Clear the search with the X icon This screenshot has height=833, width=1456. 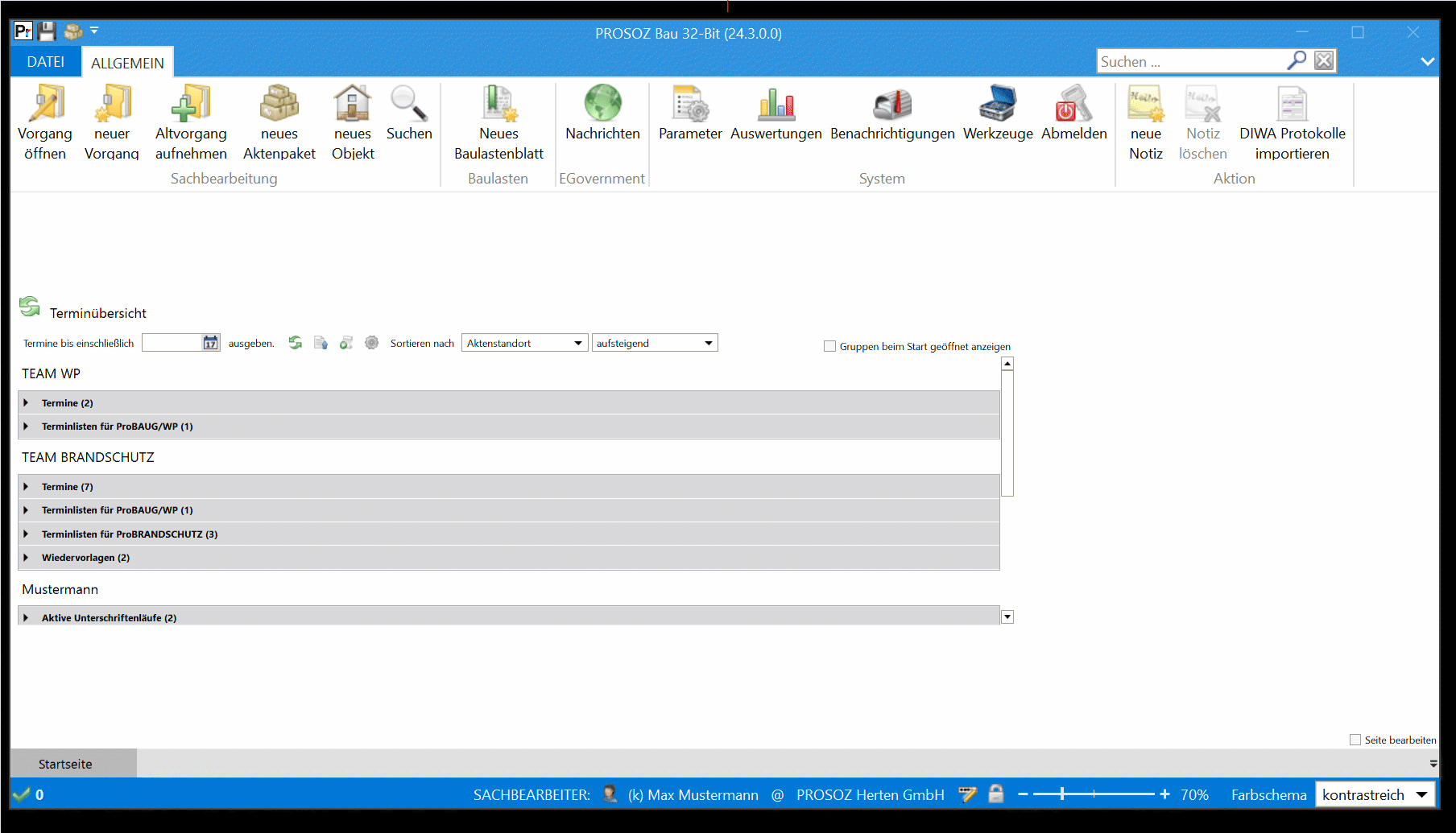pyautogui.click(x=1324, y=60)
